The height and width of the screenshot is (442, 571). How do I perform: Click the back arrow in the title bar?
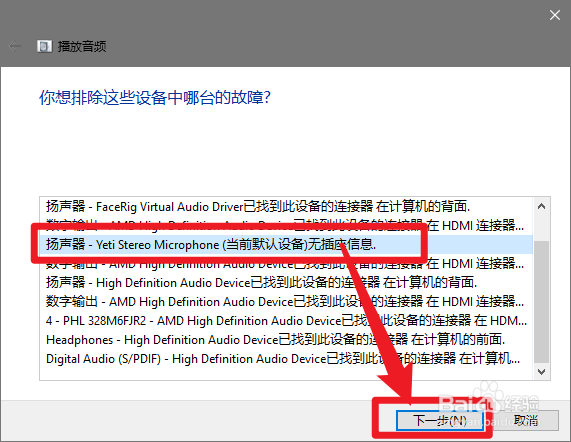pos(15,46)
